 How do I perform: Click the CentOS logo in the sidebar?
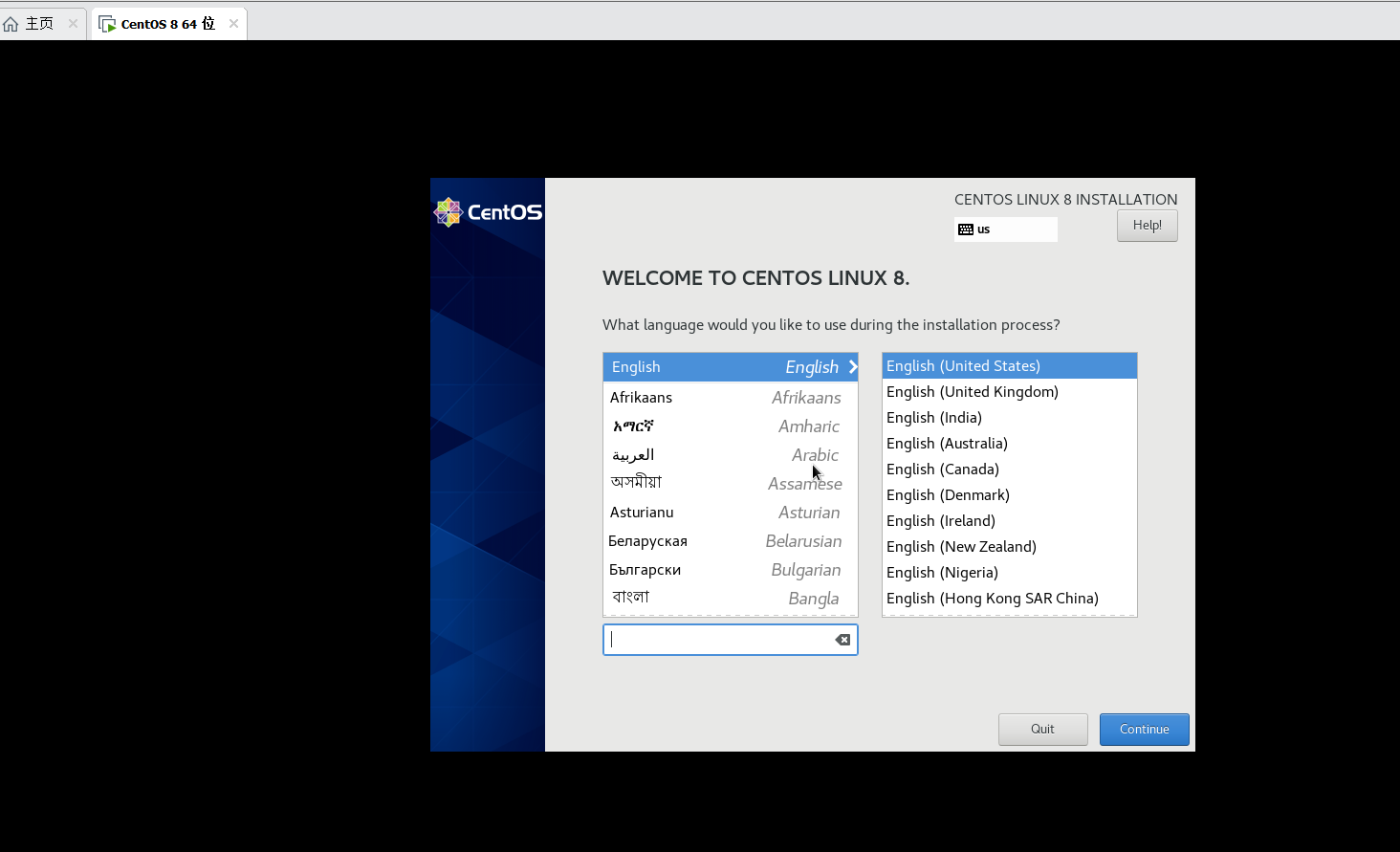click(x=488, y=212)
